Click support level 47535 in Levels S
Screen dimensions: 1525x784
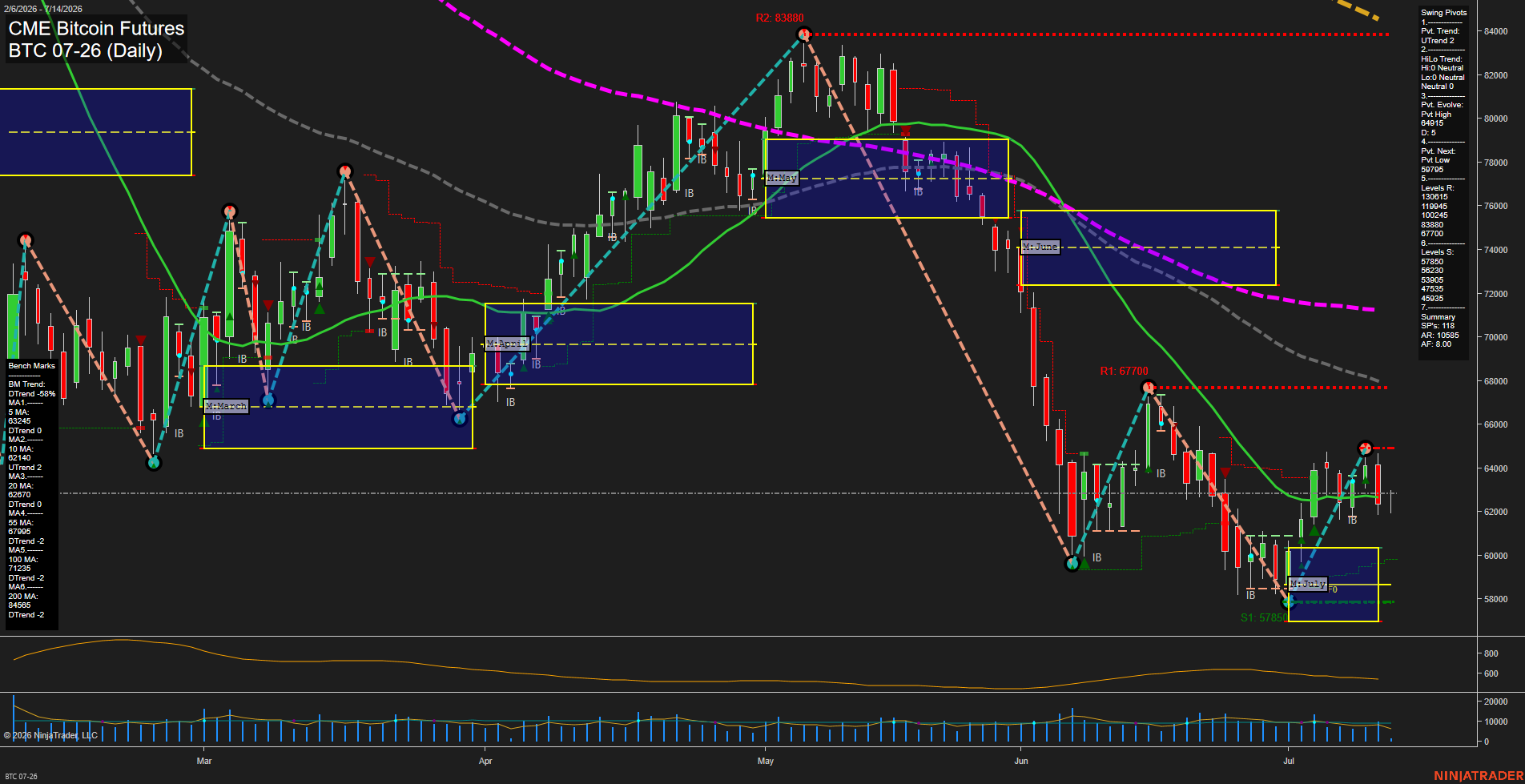[x=1432, y=289]
